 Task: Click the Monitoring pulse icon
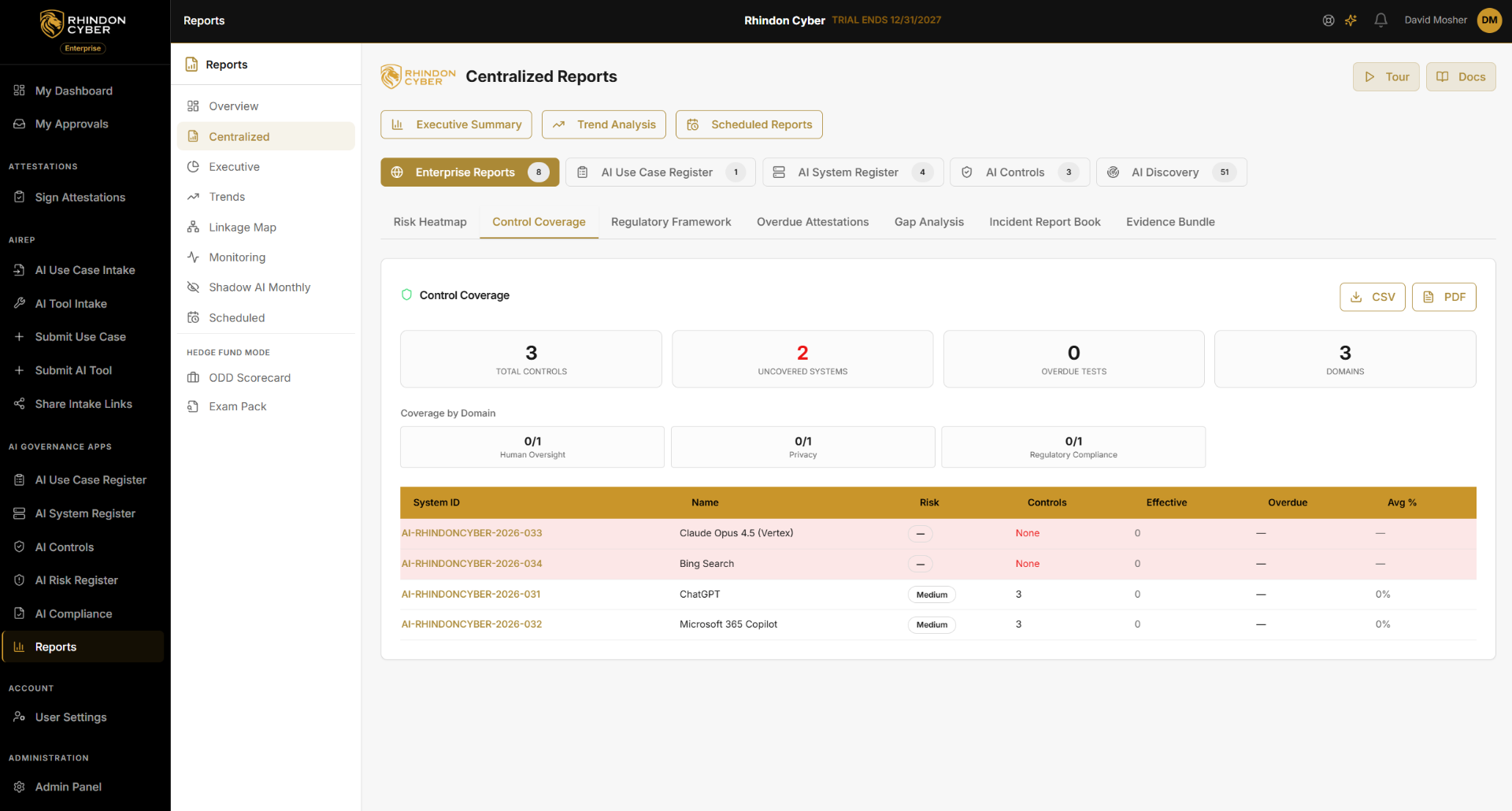pos(193,257)
